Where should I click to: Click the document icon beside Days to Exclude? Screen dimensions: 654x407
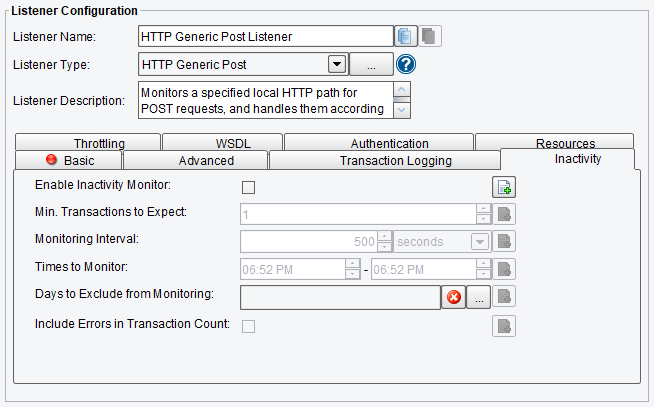(504, 296)
